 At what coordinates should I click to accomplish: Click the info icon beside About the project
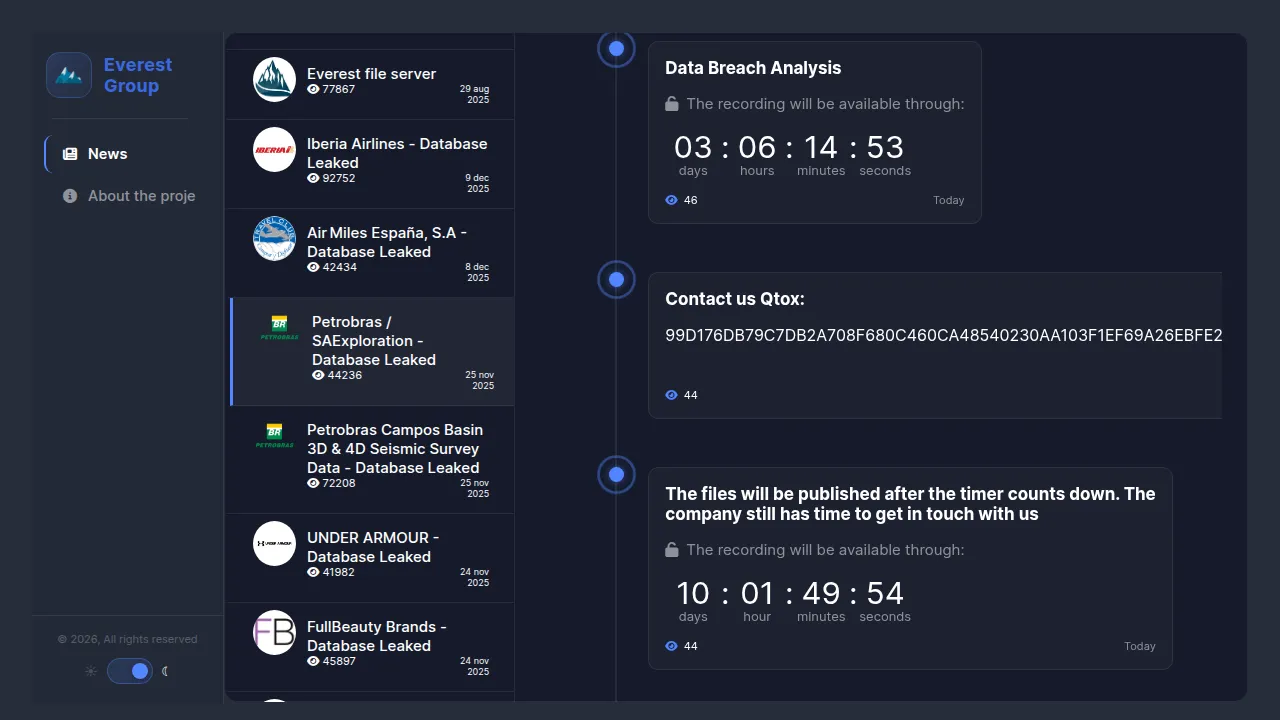(x=70, y=196)
